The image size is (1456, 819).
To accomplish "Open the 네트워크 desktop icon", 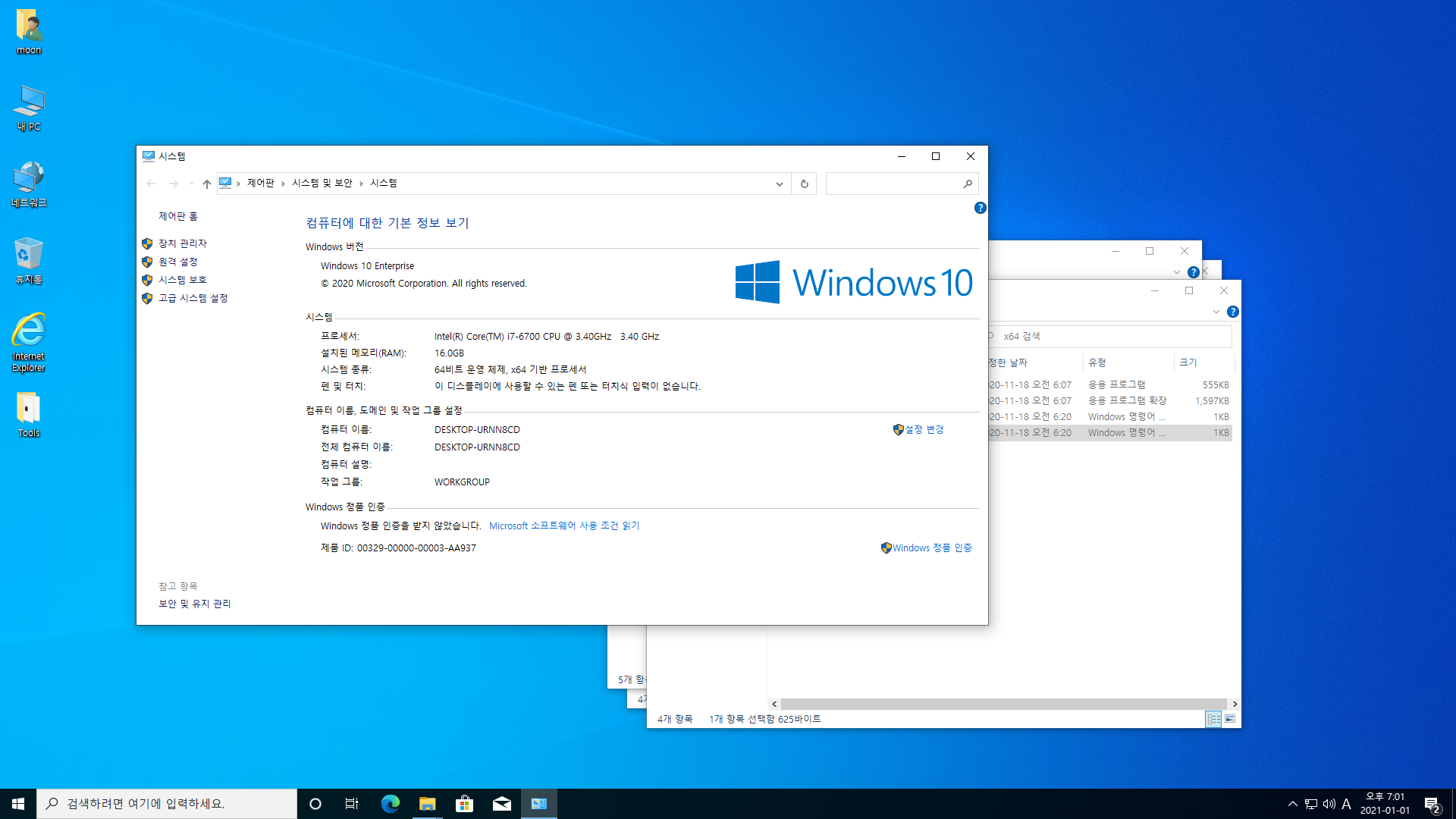I will point(29,184).
